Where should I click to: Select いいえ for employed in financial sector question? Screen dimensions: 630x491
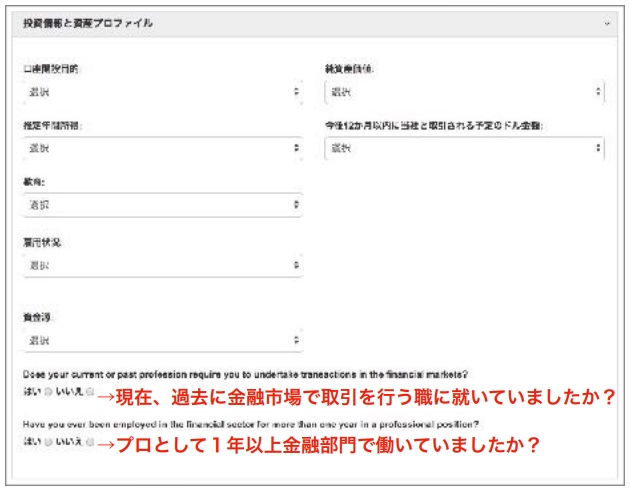pyautogui.click(x=90, y=442)
